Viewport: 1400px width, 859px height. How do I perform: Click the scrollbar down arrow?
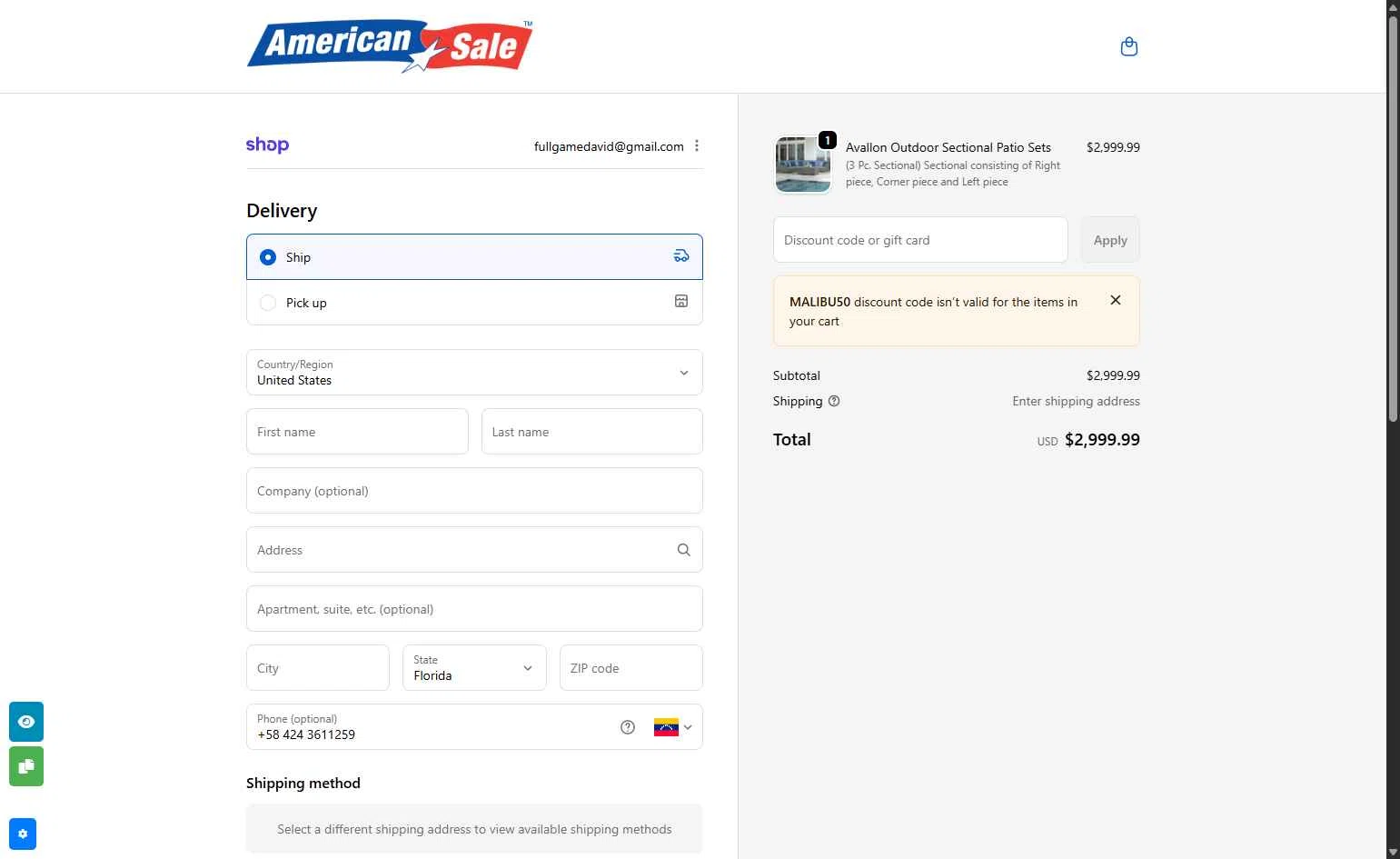(x=1393, y=852)
